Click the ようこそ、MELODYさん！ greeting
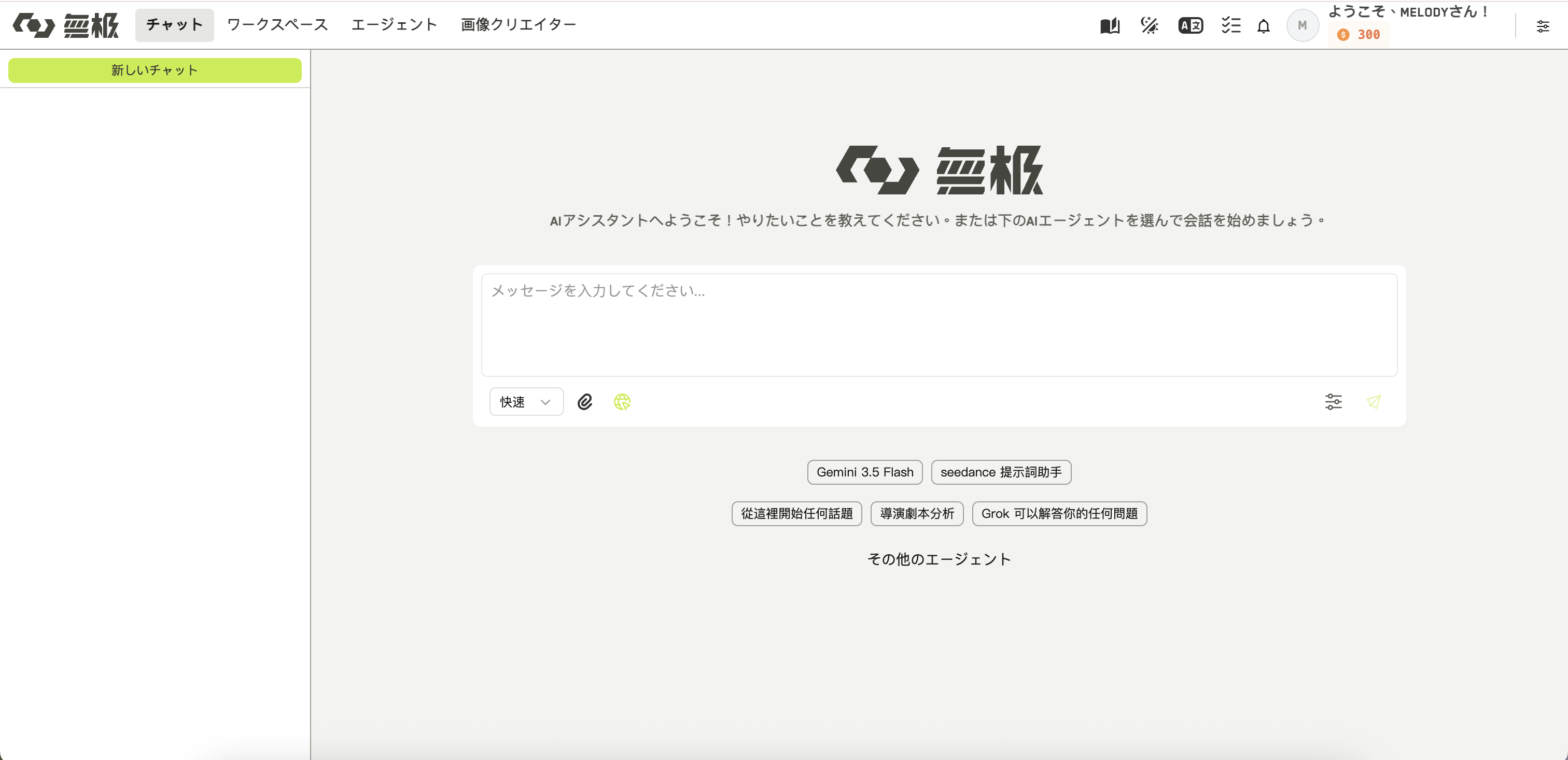Image resolution: width=1568 pixels, height=760 pixels. tap(1407, 11)
